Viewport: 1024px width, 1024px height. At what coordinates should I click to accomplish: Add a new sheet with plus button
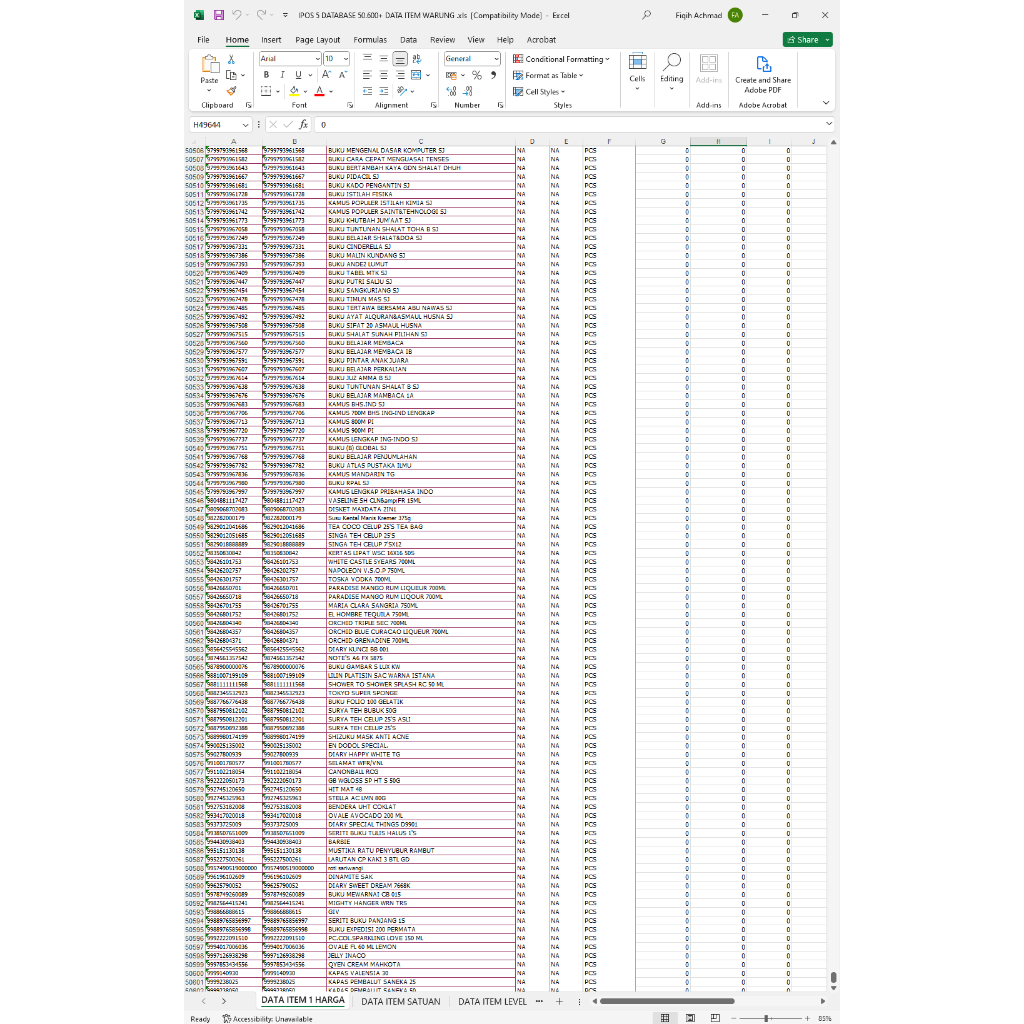[x=559, y=1001]
